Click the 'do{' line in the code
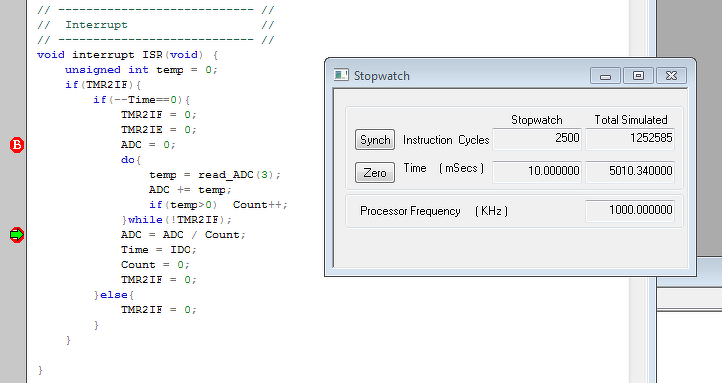Screen dimensions: 722x383 click(x=131, y=160)
